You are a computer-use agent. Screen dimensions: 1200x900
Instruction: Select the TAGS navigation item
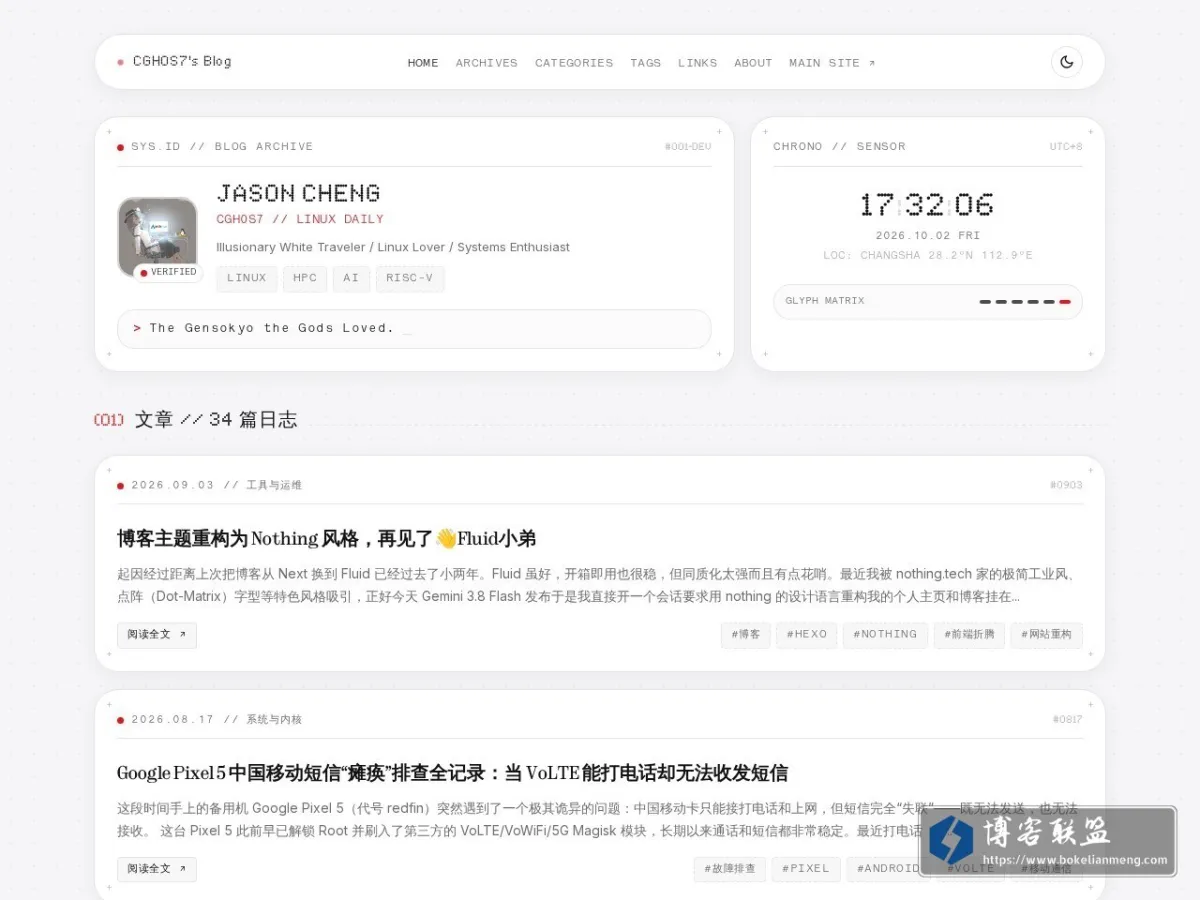[645, 62]
